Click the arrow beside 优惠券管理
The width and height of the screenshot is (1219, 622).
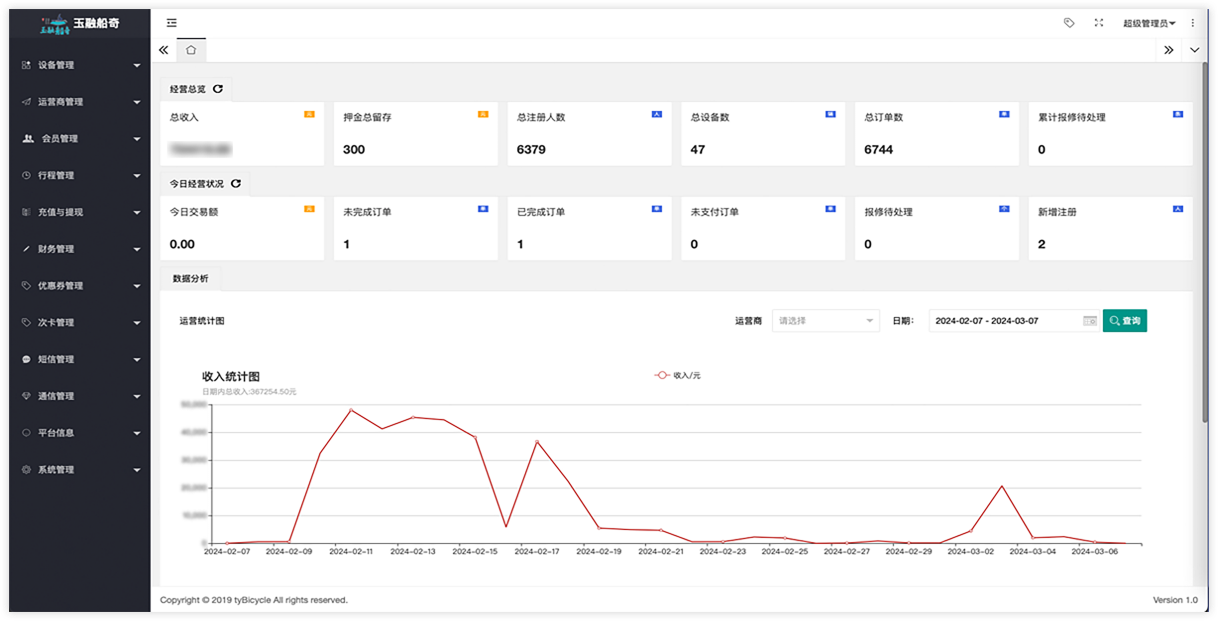click(x=137, y=286)
